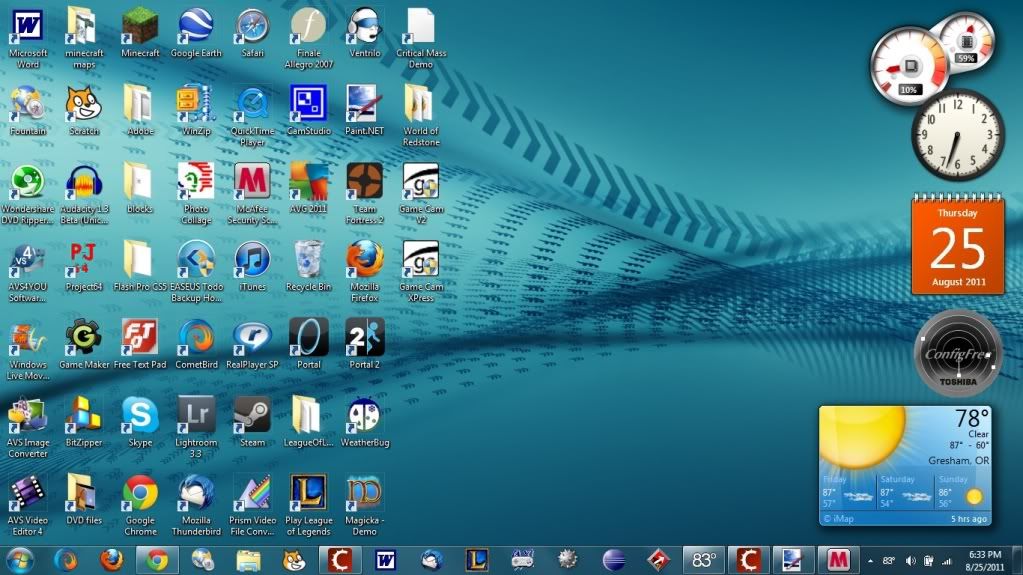Show hidden system tray icons
The width and height of the screenshot is (1023, 575).
tap(870, 561)
